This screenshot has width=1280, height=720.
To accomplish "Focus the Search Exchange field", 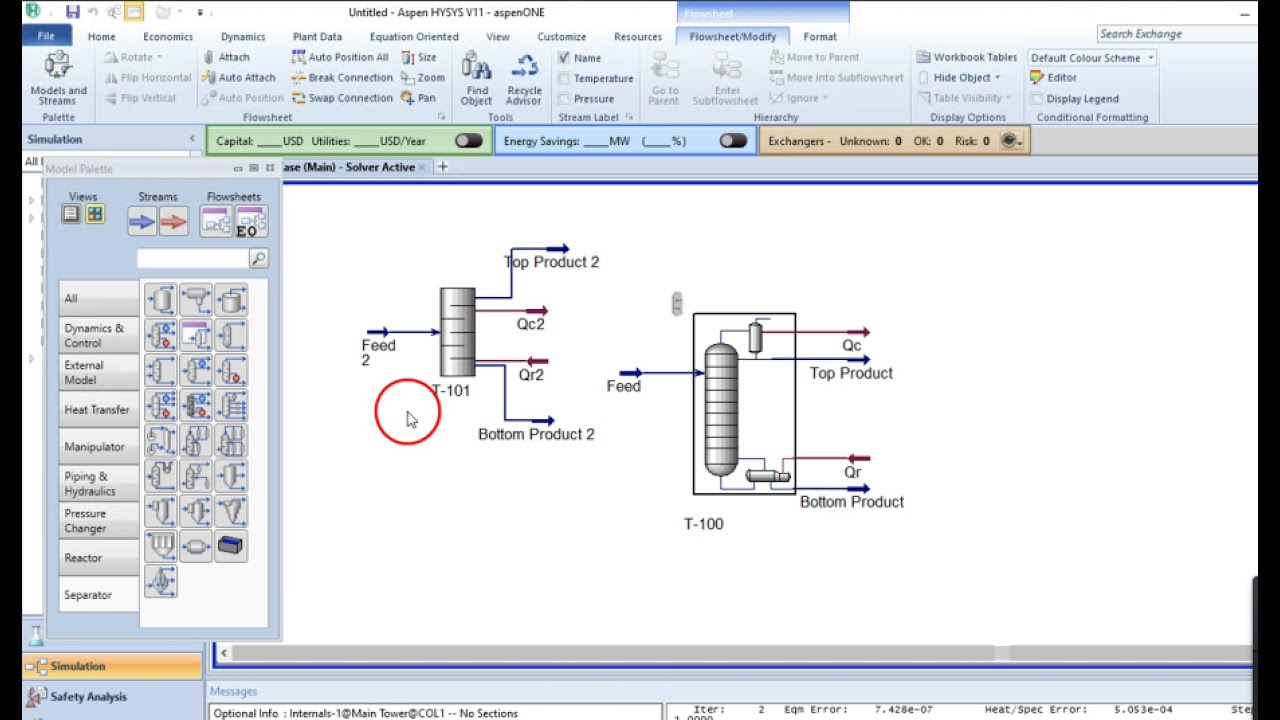I will click(1175, 34).
